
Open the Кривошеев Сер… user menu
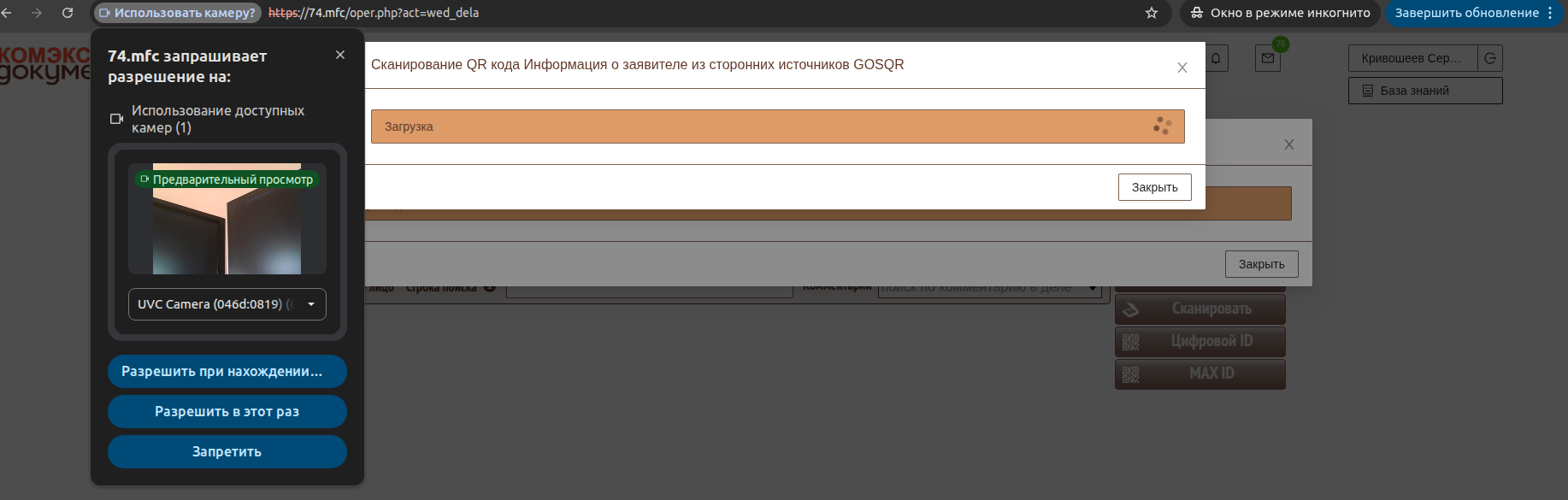coord(1412,58)
